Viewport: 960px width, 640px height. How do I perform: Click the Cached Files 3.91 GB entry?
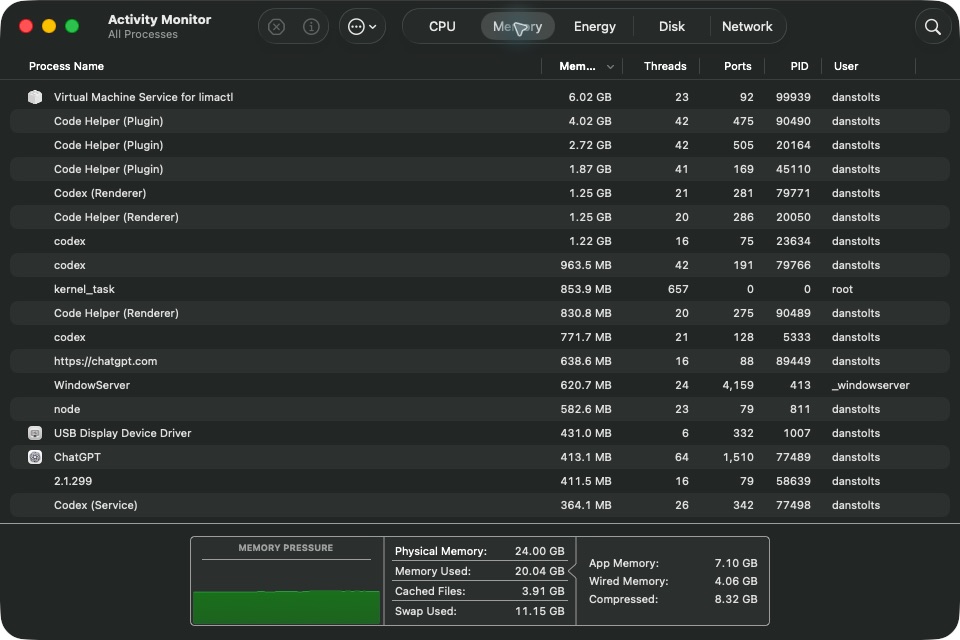pyautogui.click(x=479, y=591)
